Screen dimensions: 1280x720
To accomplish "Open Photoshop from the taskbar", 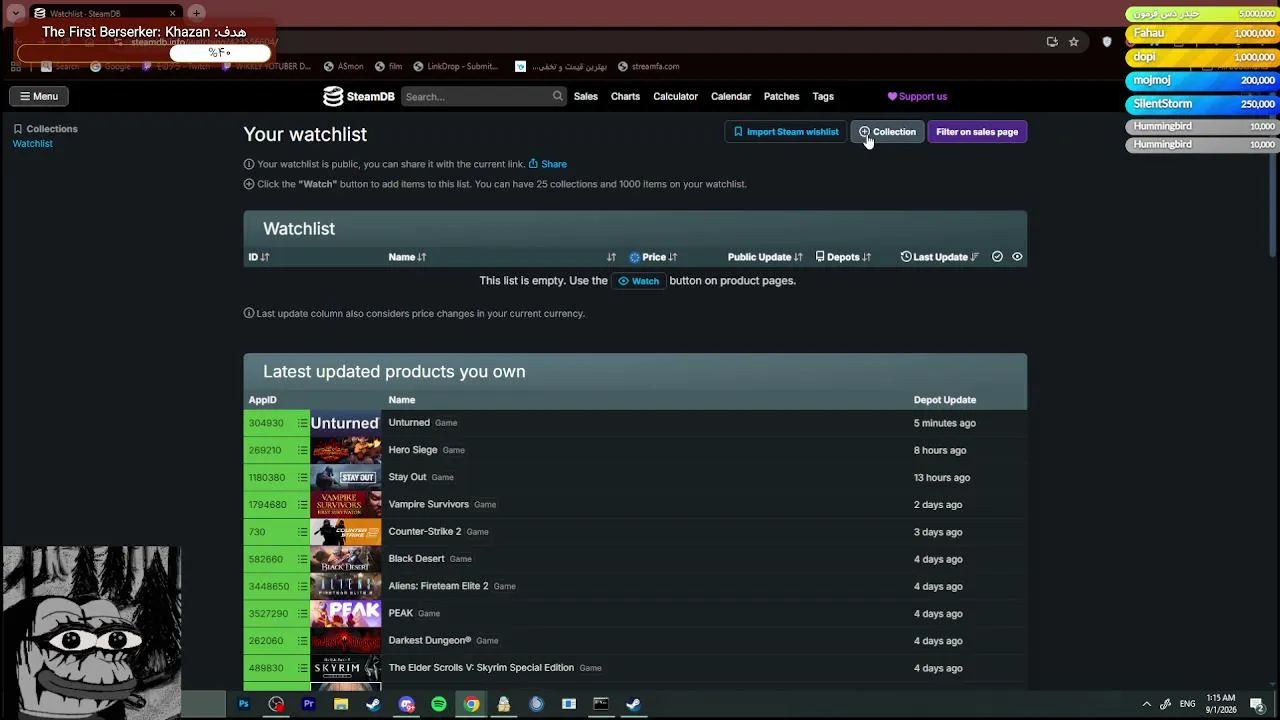I will 243,704.
